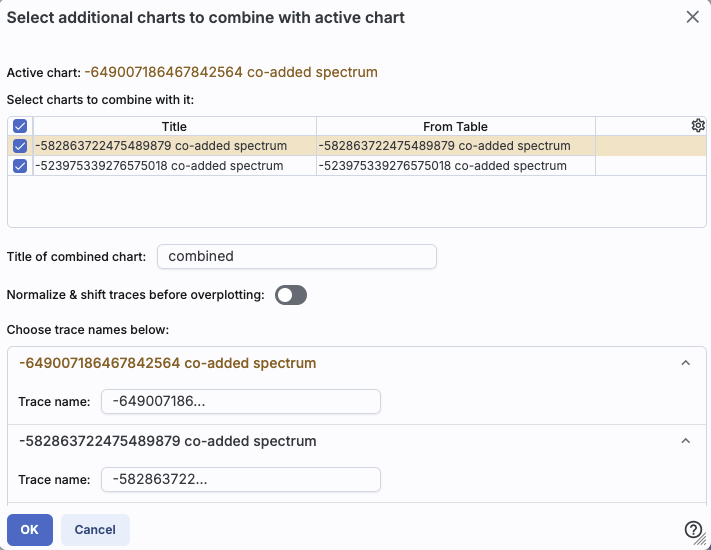Toggle the select-all header checkbox
The width and height of the screenshot is (711, 550).
click(x=20, y=126)
